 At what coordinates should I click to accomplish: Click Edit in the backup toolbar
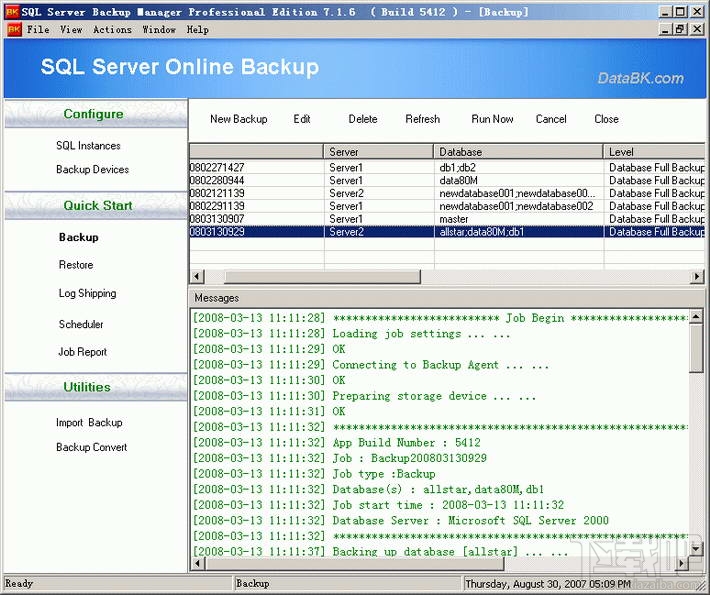[302, 119]
